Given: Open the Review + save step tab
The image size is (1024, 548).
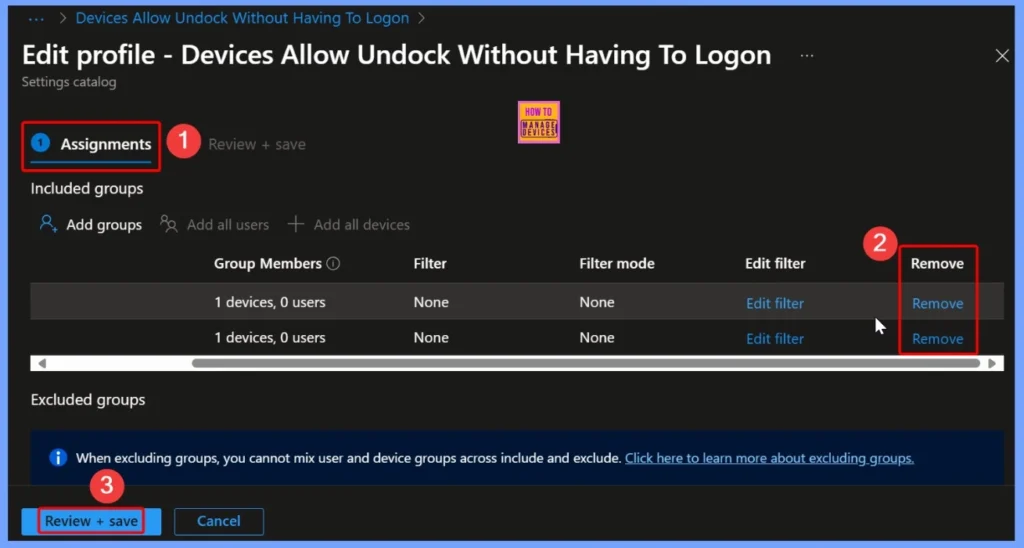Looking at the screenshot, I should tap(257, 144).
